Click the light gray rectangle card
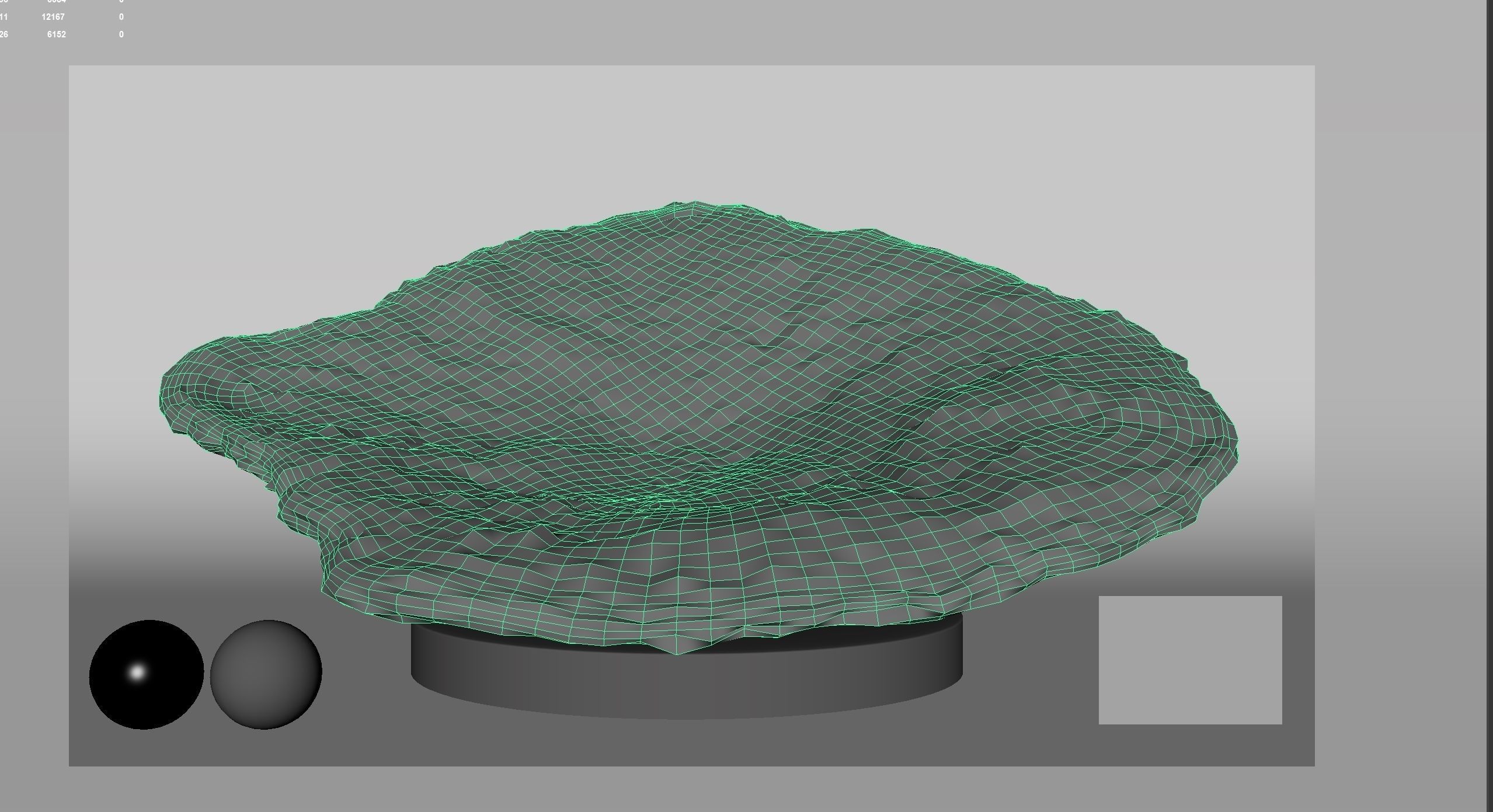 1190,660
